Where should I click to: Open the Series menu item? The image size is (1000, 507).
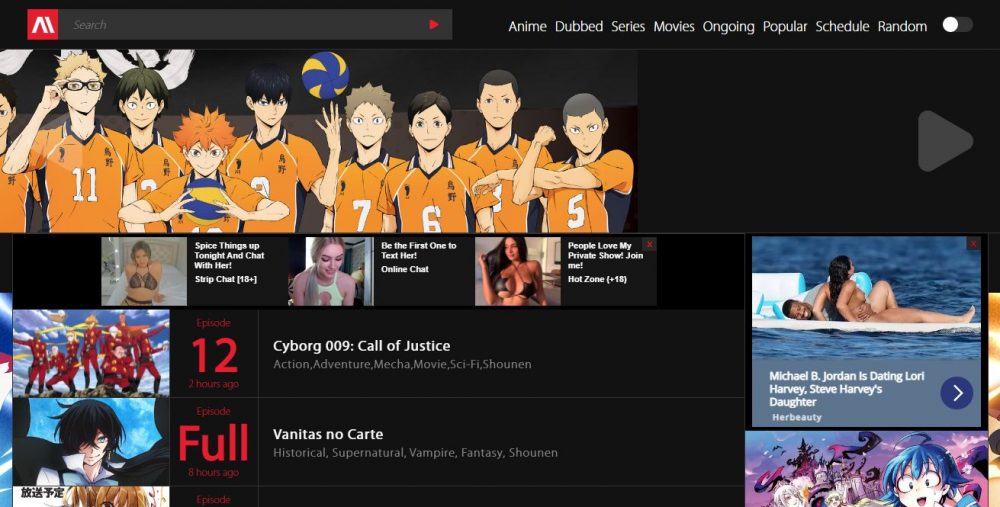click(628, 26)
